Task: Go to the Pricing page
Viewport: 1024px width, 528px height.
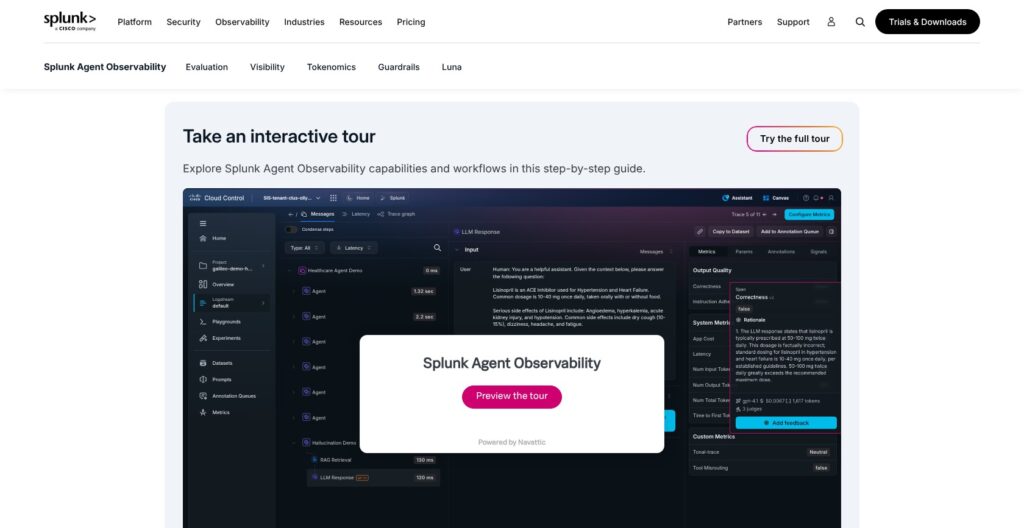Action: click(411, 22)
